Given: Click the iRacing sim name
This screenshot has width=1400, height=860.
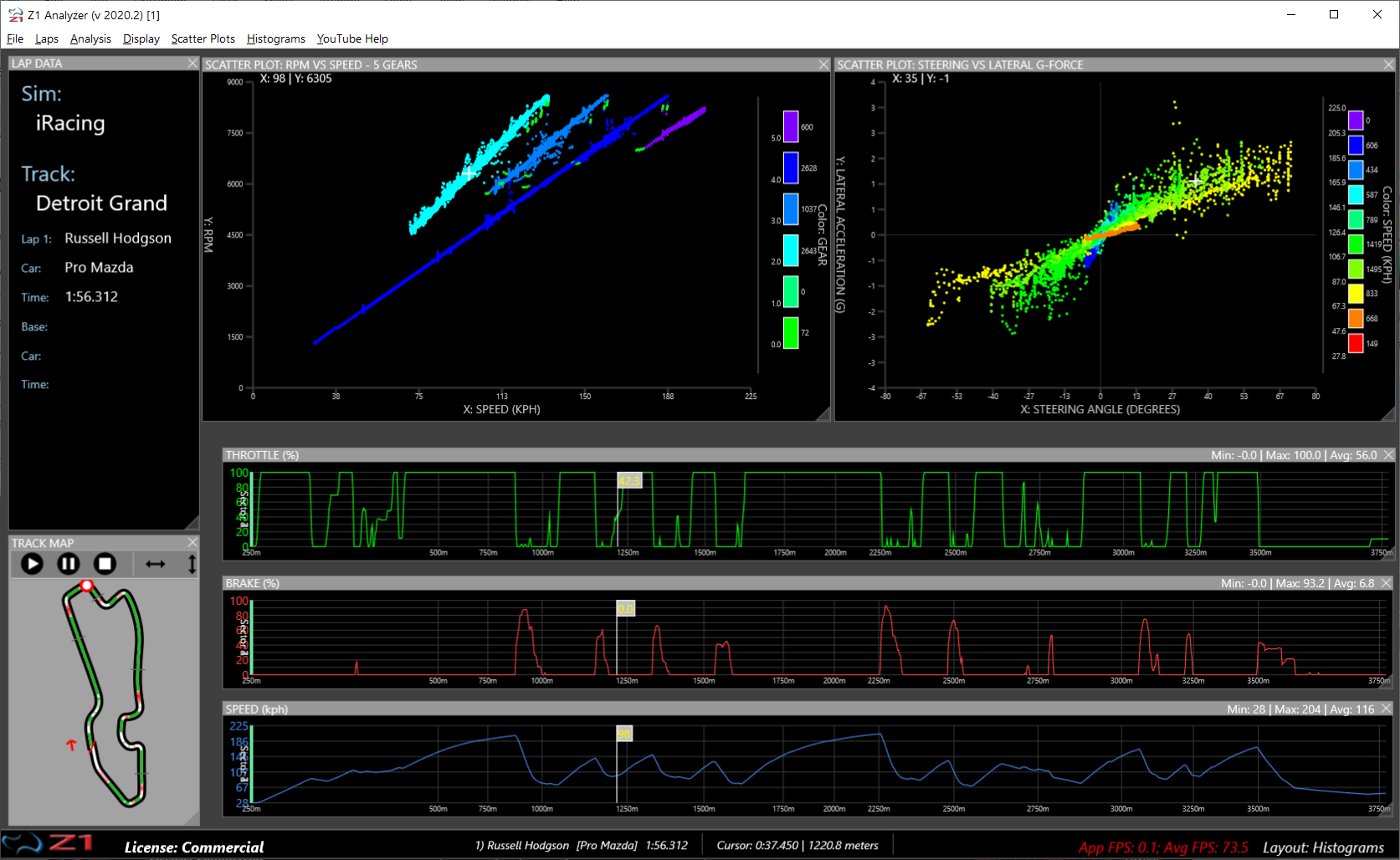Looking at the screenshot, I should [70, 123].
